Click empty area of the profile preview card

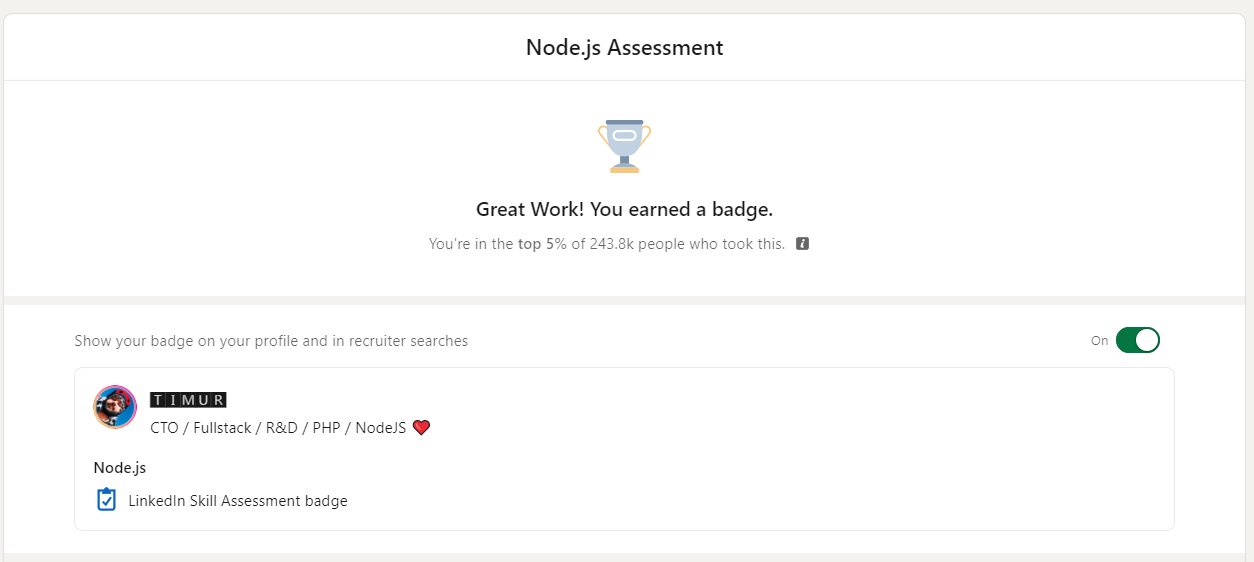click(750, 460)
